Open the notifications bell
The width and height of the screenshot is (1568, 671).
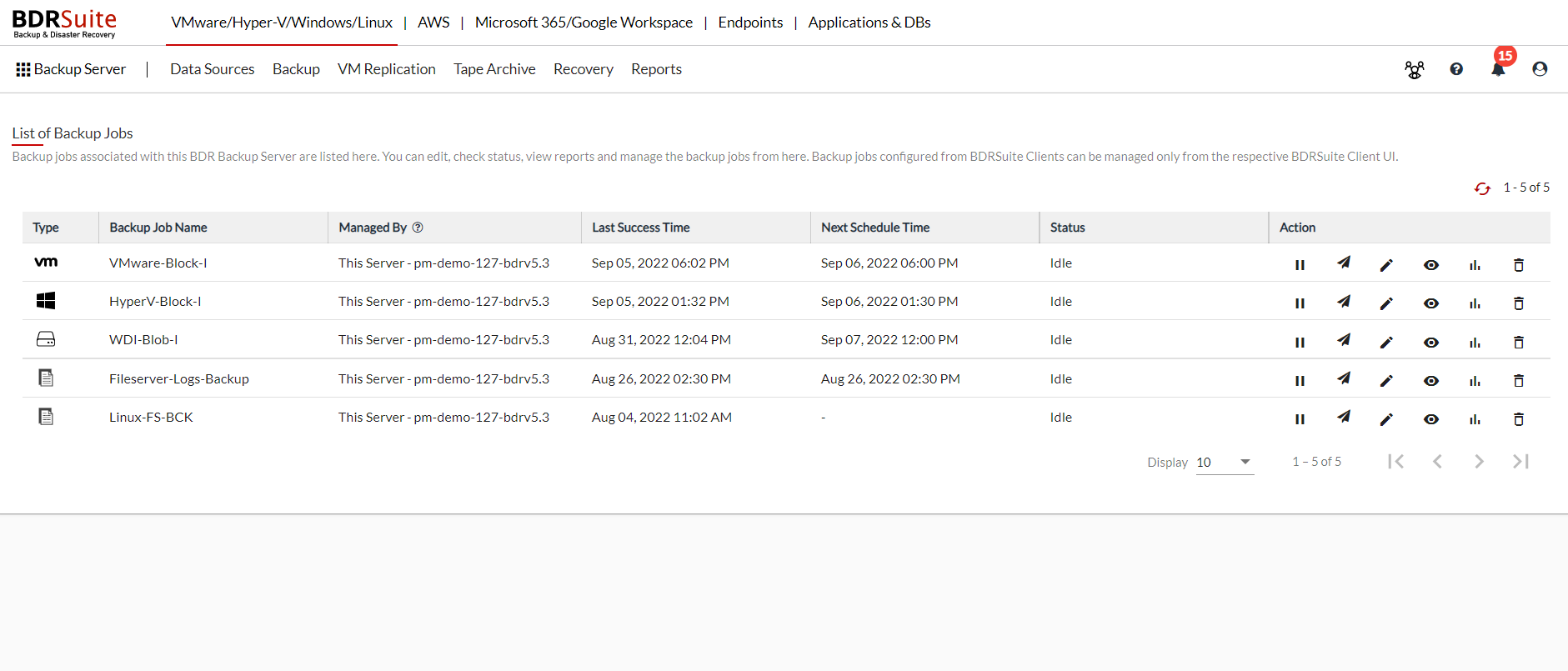point(1498,69)
